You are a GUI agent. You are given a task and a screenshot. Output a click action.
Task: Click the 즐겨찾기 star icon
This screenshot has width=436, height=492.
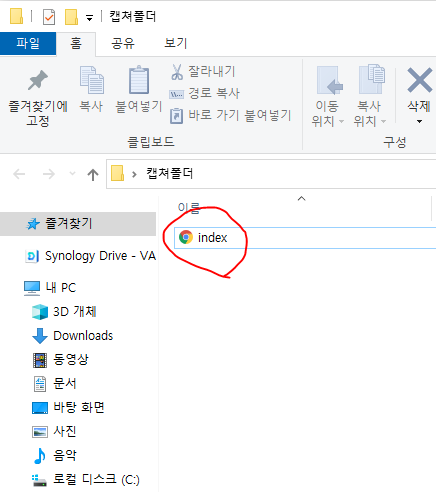coord(33,224)
